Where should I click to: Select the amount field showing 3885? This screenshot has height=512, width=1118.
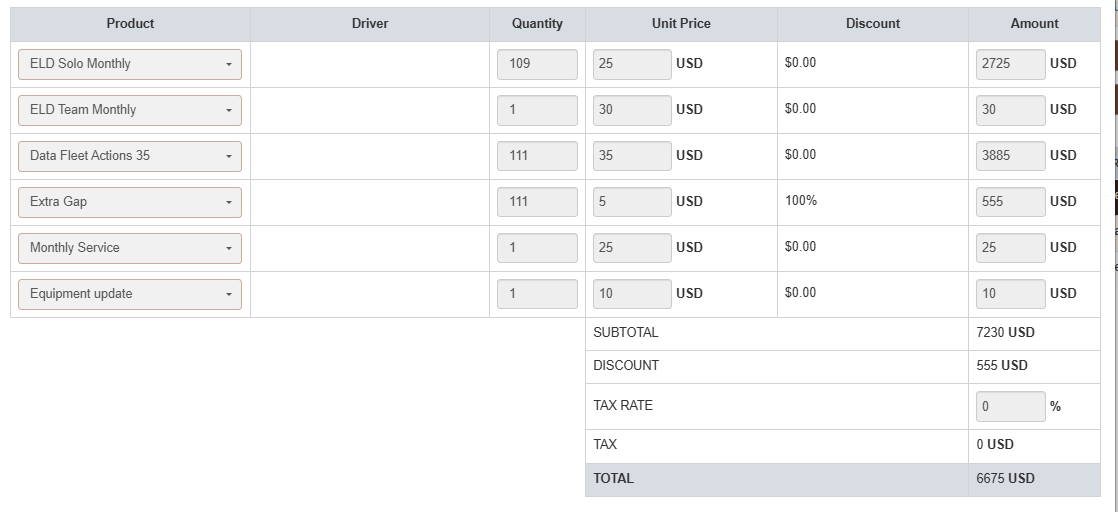(1010, 156)
